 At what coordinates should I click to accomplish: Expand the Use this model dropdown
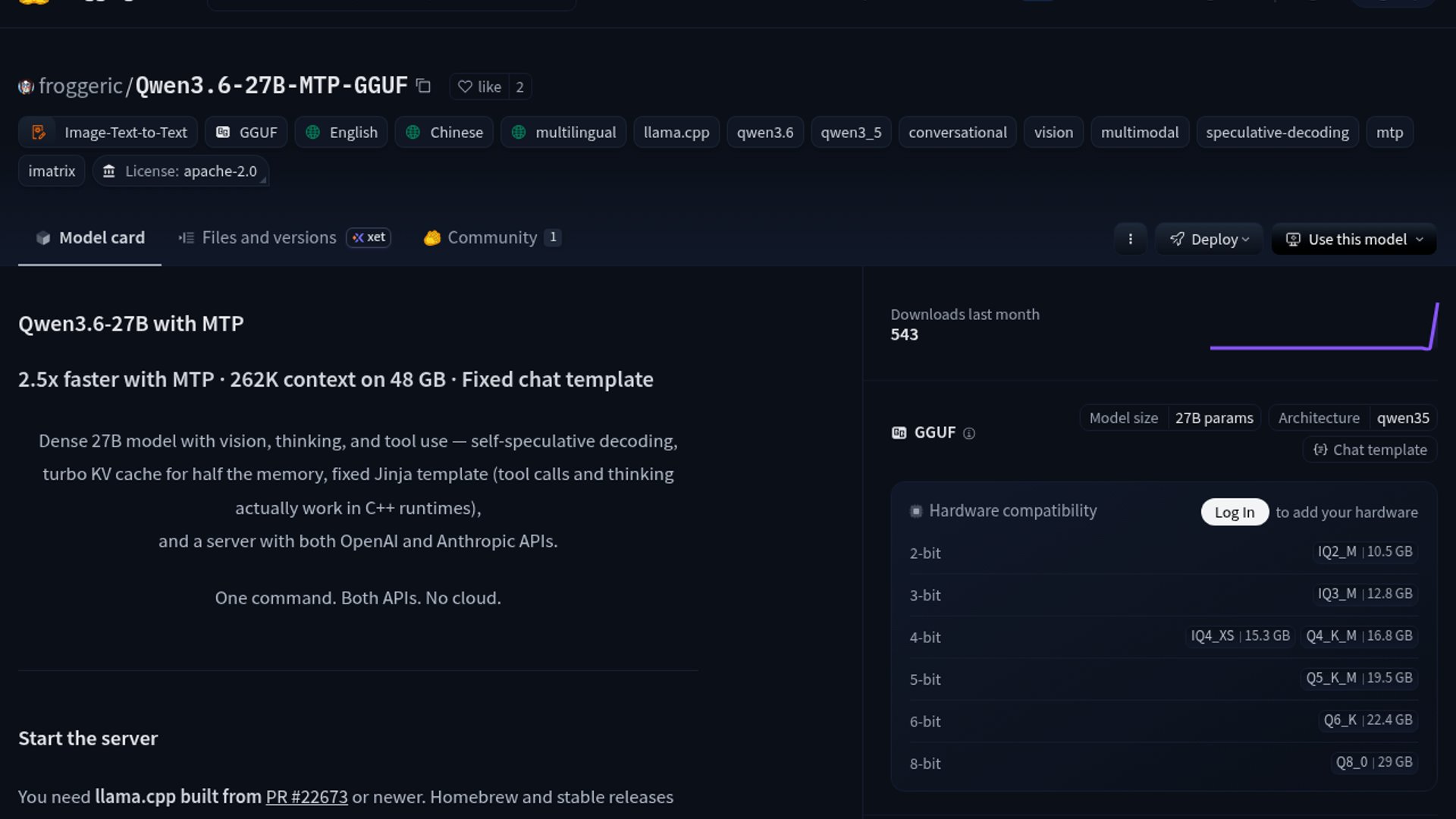pos(1354,239)
